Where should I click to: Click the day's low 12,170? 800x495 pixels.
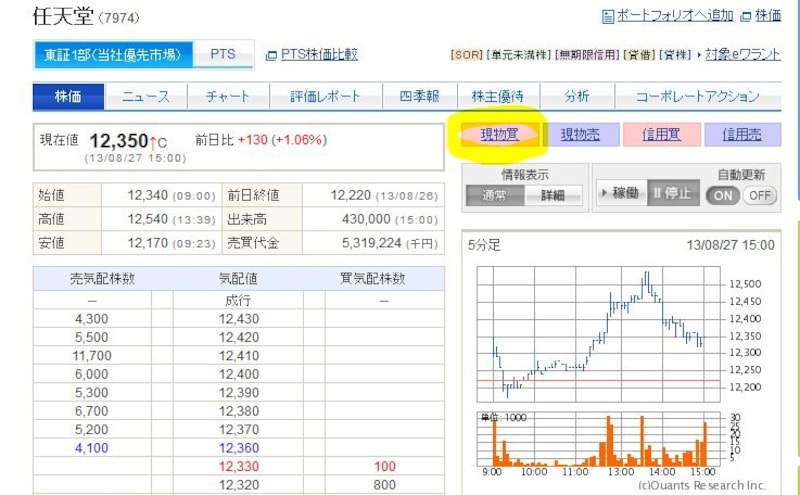pos(147,243)
